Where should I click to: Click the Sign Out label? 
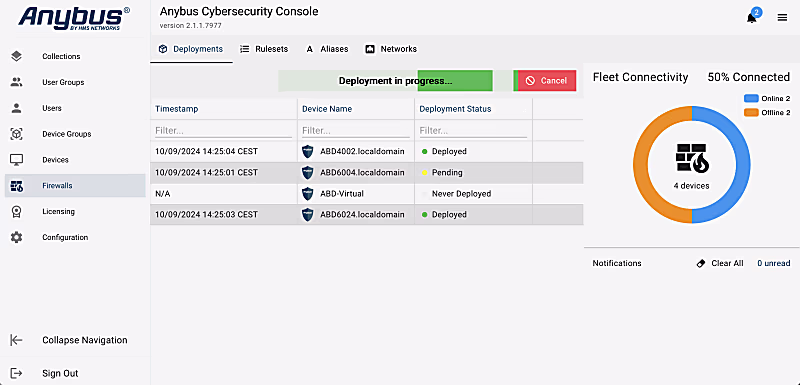coord(60,373)
